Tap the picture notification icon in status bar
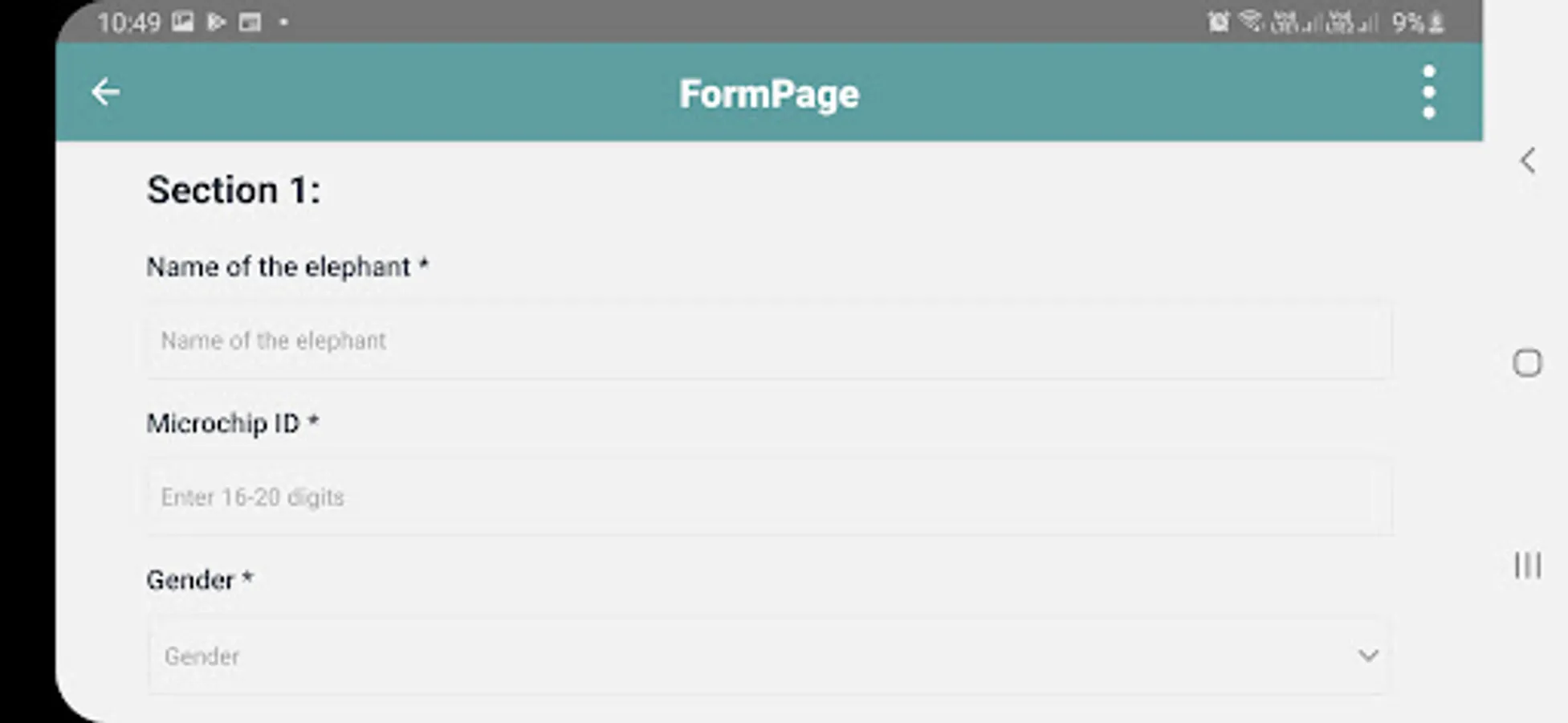The height and width of the screenshot is (723, 1568). pyautogui.click(x=182, y=22)
